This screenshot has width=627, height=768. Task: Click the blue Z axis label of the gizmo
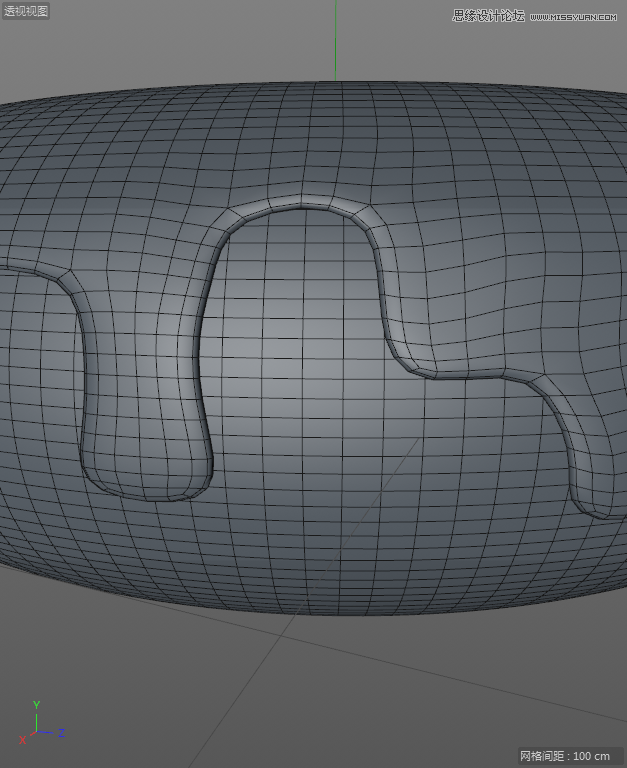pos(61,733)
